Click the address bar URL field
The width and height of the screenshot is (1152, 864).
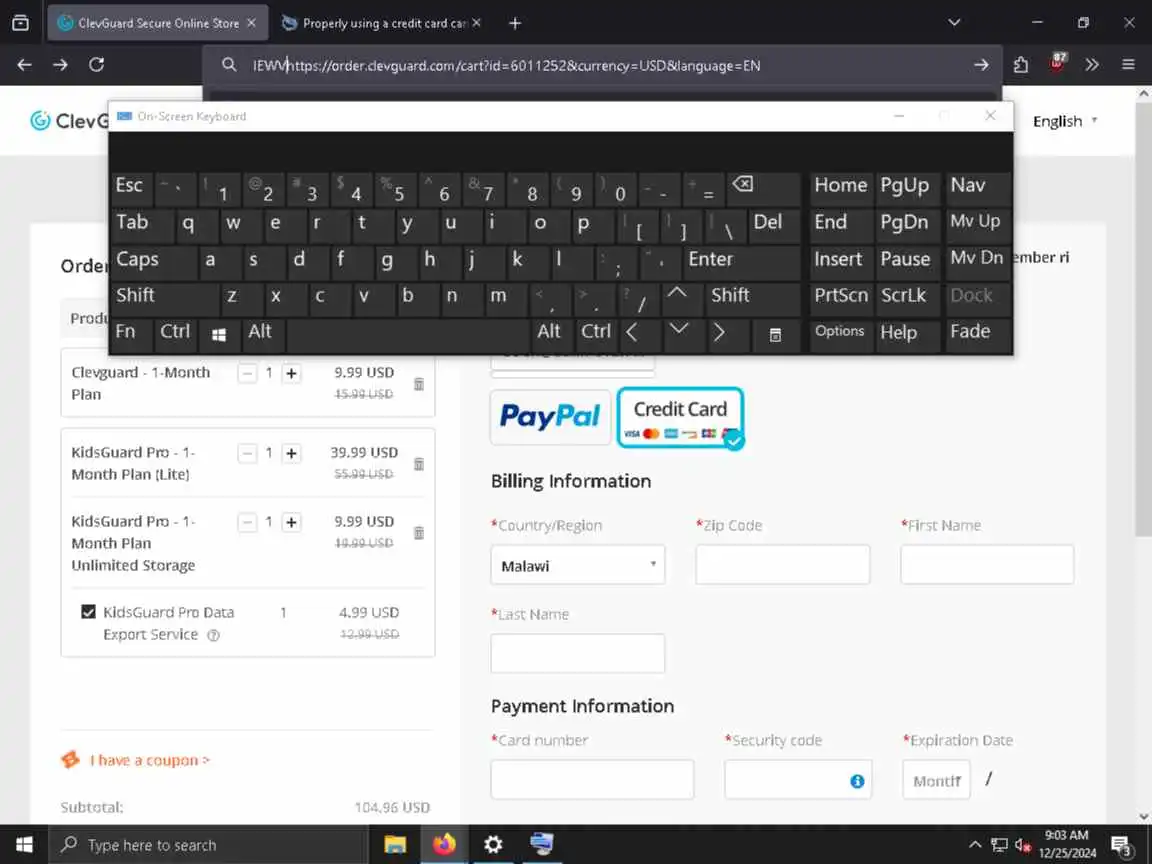click(602, 65)
